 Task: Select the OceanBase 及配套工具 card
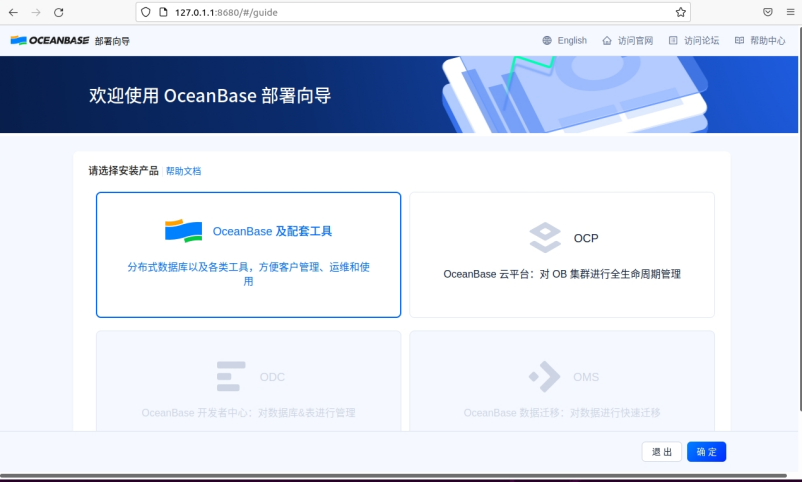[x=248, y=255]
